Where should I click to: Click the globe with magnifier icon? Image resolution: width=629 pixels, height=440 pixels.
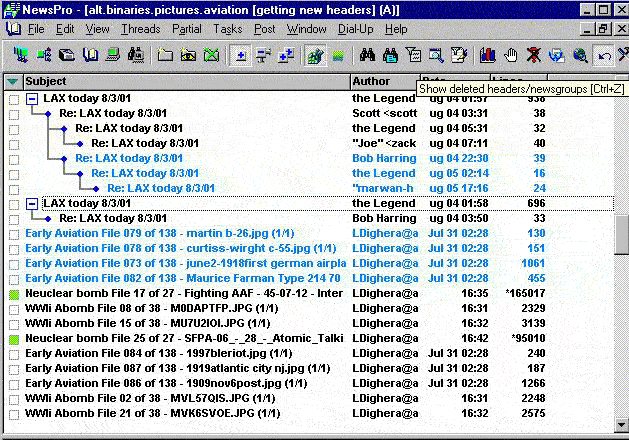coord(580,55)
